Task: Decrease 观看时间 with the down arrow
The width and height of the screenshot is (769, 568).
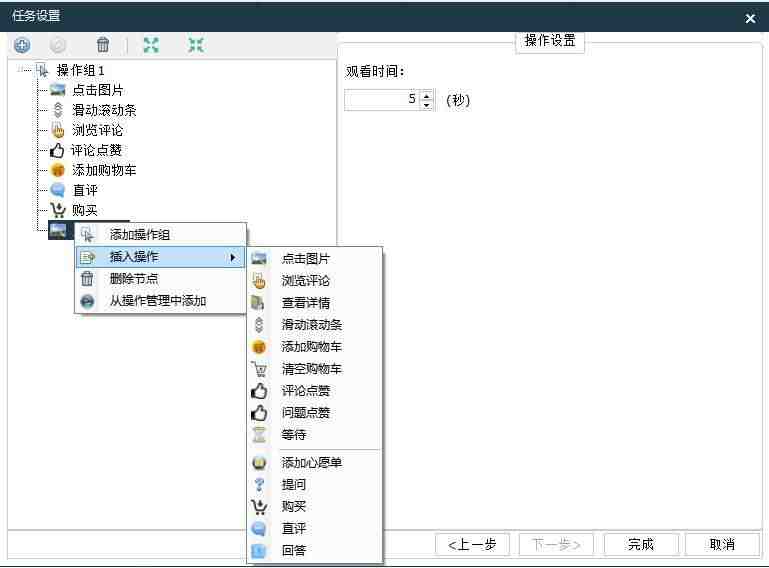Action: pyautogui.click(x=427, y=104)
